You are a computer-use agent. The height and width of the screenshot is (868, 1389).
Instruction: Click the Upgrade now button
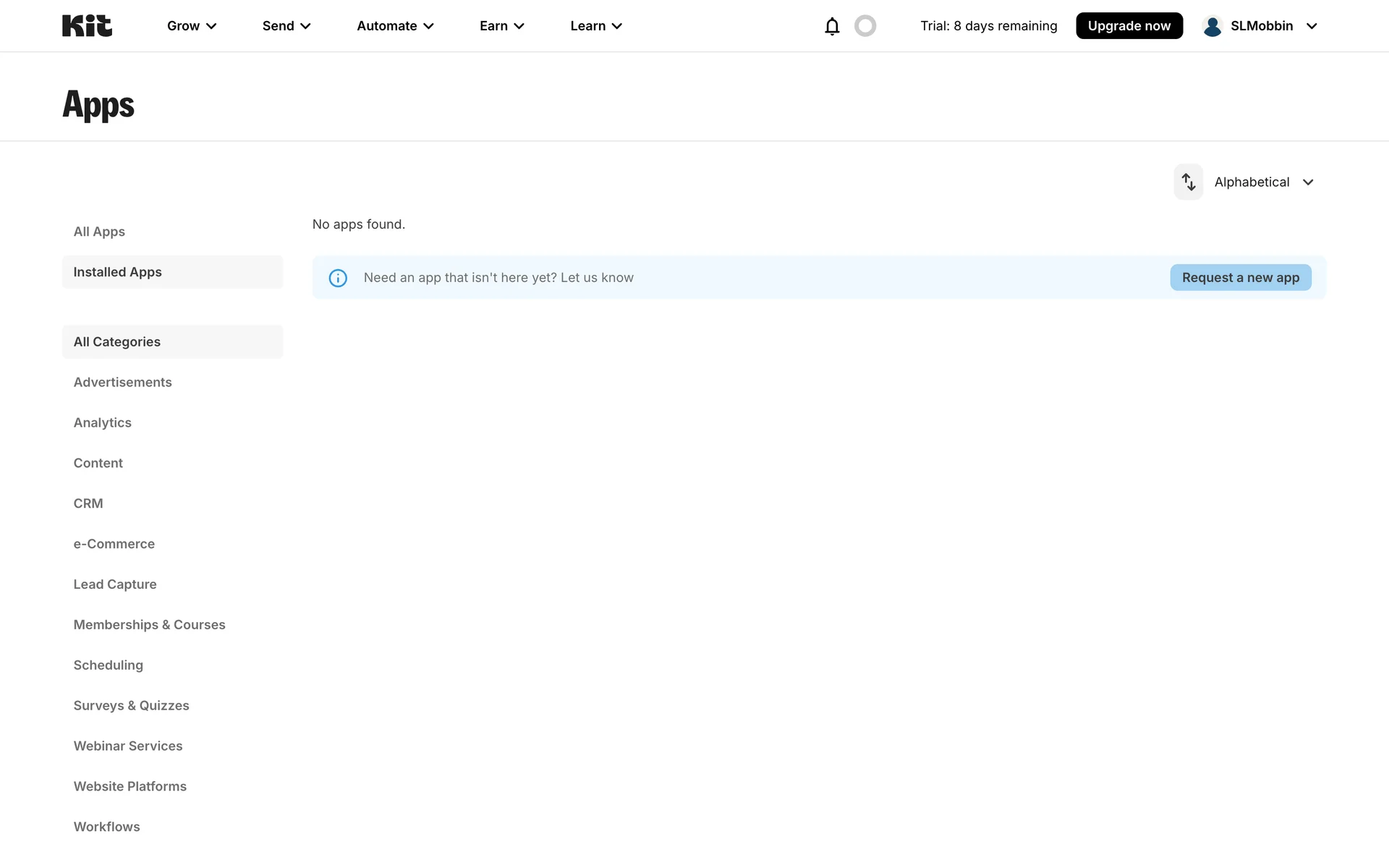[x=1129, y=26]
